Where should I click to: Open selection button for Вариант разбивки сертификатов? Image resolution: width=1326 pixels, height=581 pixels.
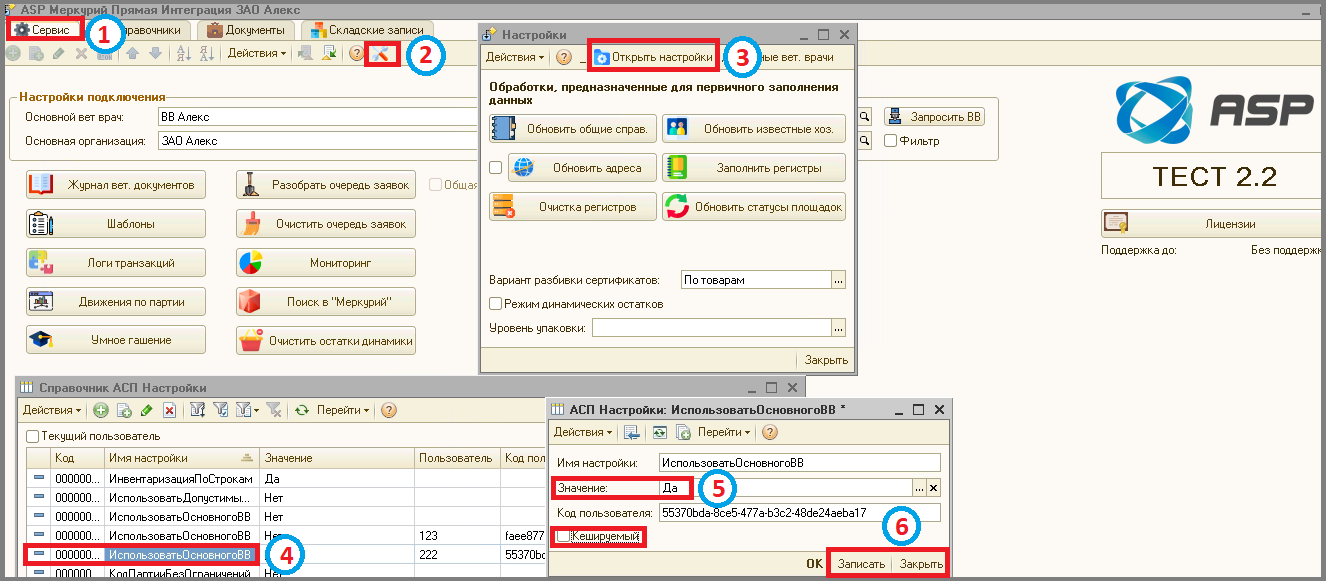tap(839, 280)
